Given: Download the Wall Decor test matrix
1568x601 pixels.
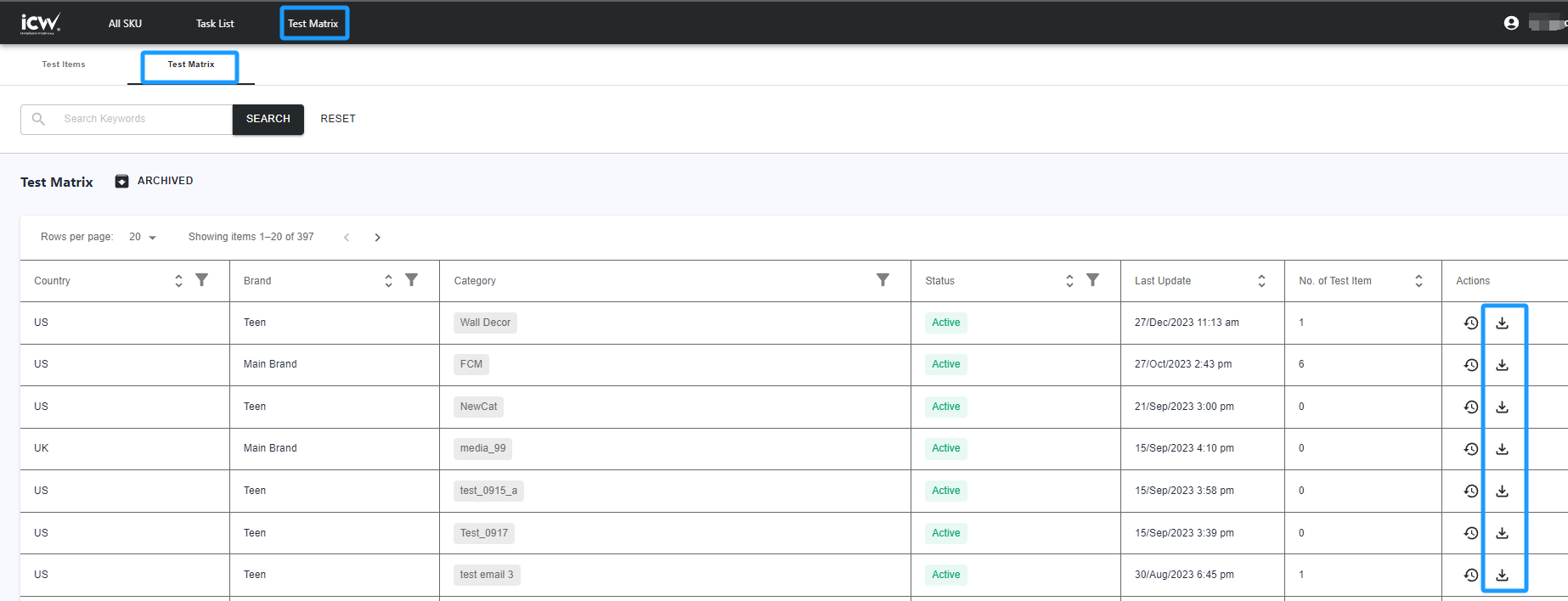Looking at the screenshot, I should tap(1502, 323).
